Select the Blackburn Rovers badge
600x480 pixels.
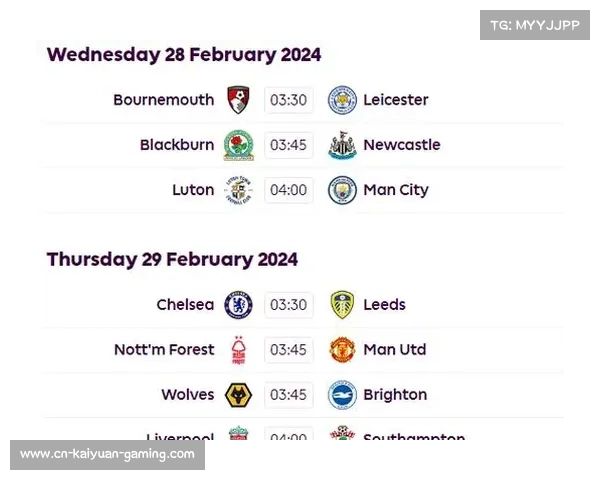238,145
